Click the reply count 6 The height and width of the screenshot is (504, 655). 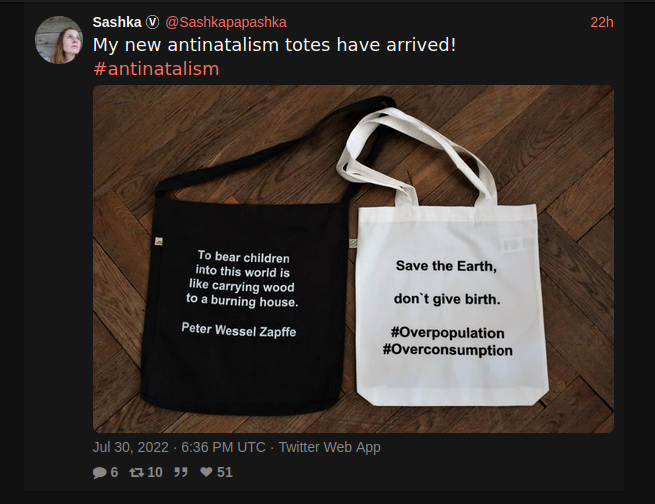(x=114, y=472)
